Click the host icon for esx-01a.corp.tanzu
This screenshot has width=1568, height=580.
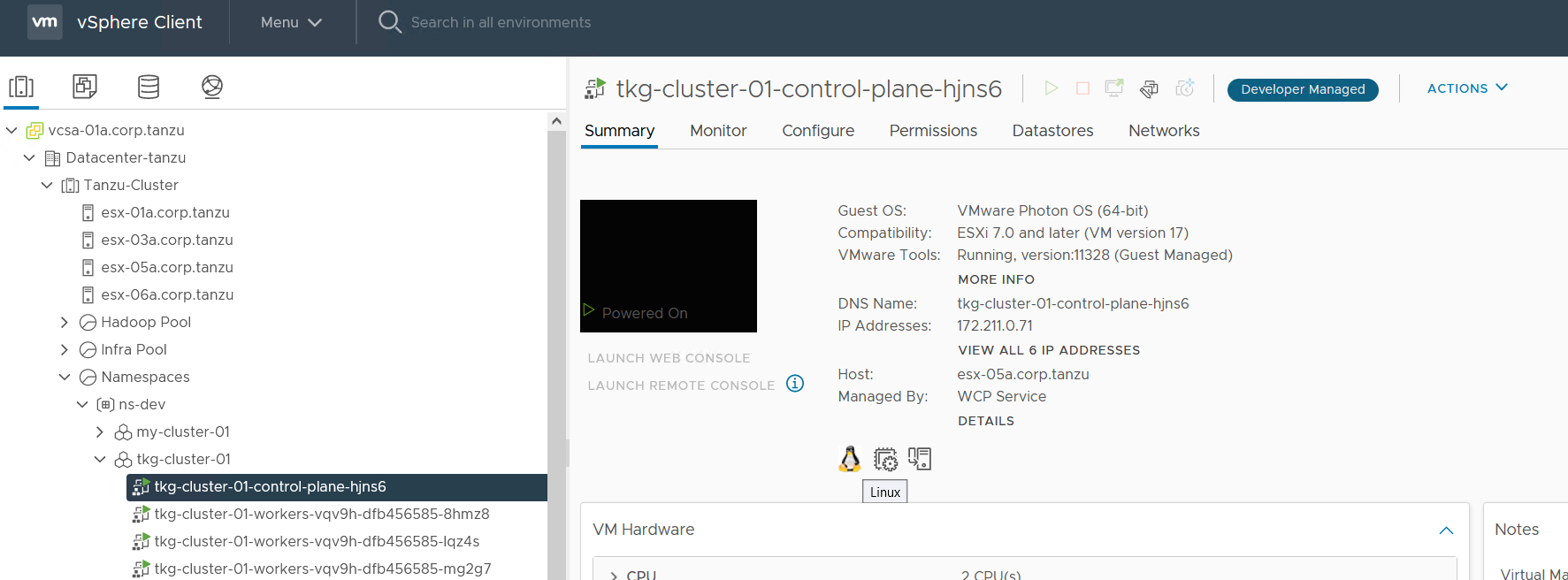tap(88, 213)
